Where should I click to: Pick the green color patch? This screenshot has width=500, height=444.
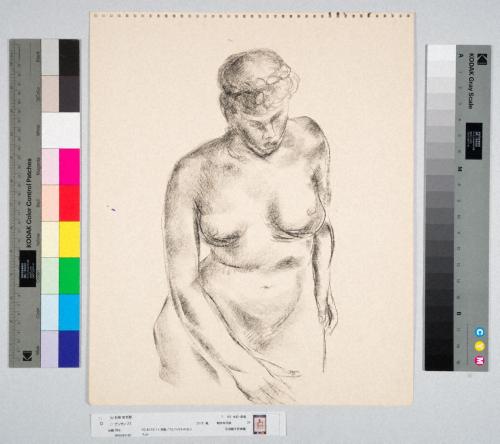[69, 276]
